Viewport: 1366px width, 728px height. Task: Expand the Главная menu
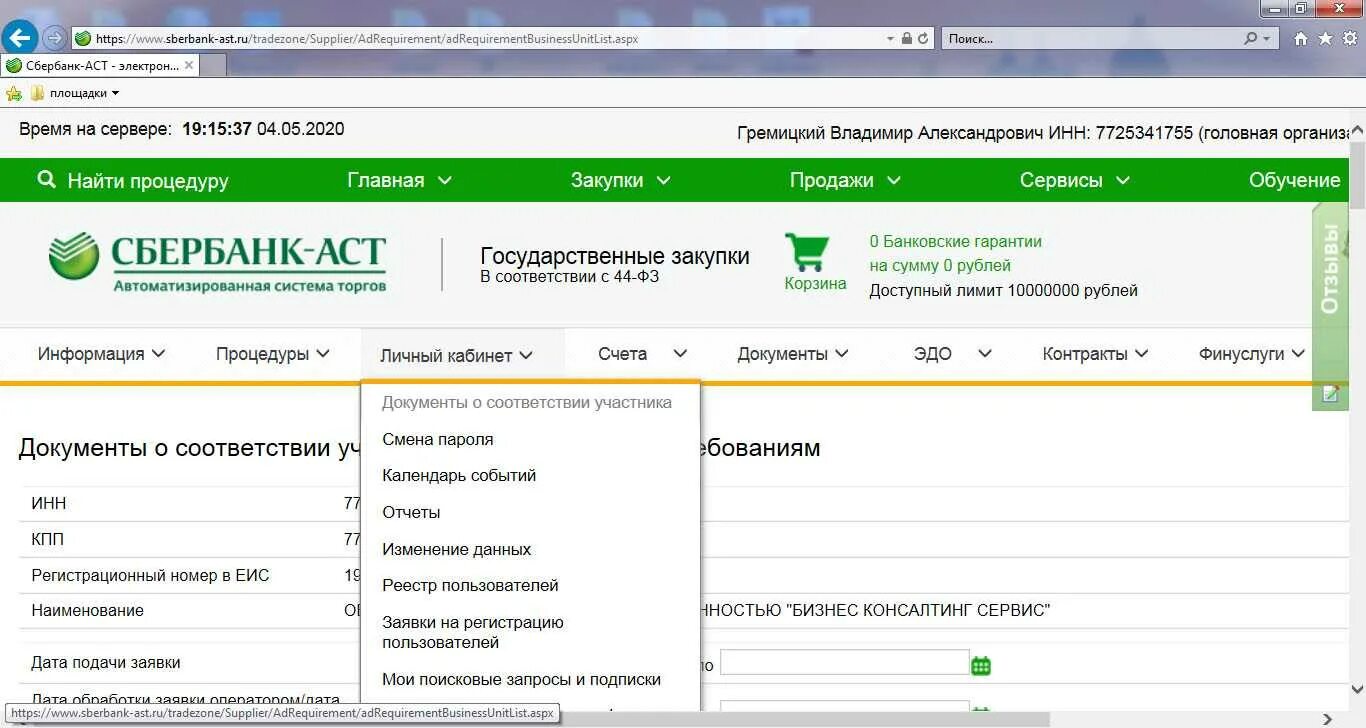tap(400, 180)
